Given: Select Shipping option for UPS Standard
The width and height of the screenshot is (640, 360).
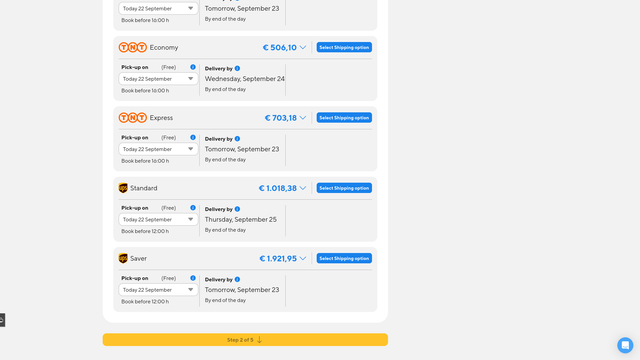Looking at the screenshot, I should coord(344,188).
